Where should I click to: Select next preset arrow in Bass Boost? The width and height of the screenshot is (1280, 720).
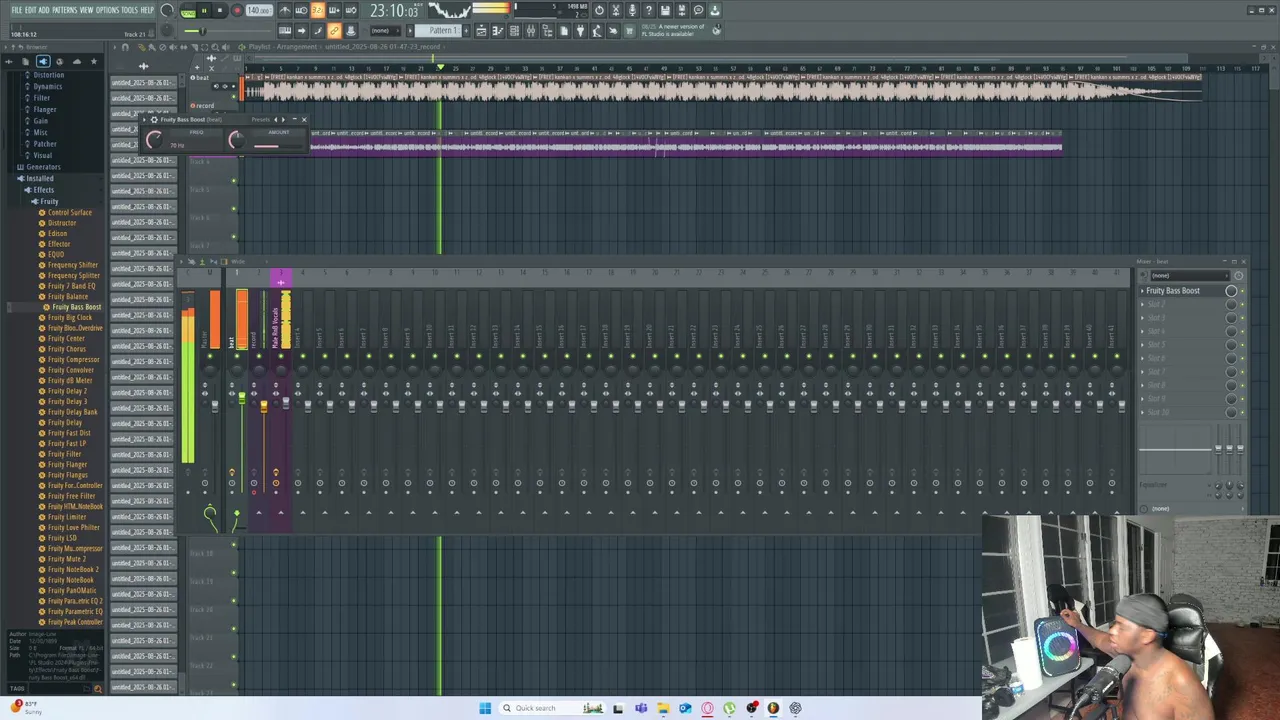tap(283, 120)
